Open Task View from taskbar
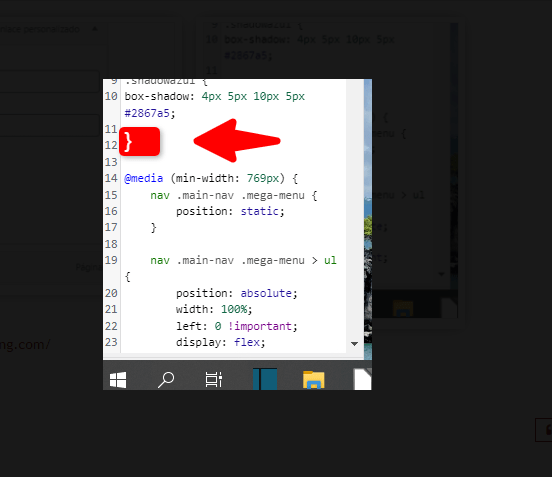552x477 pixels. [x=214, y=380]
